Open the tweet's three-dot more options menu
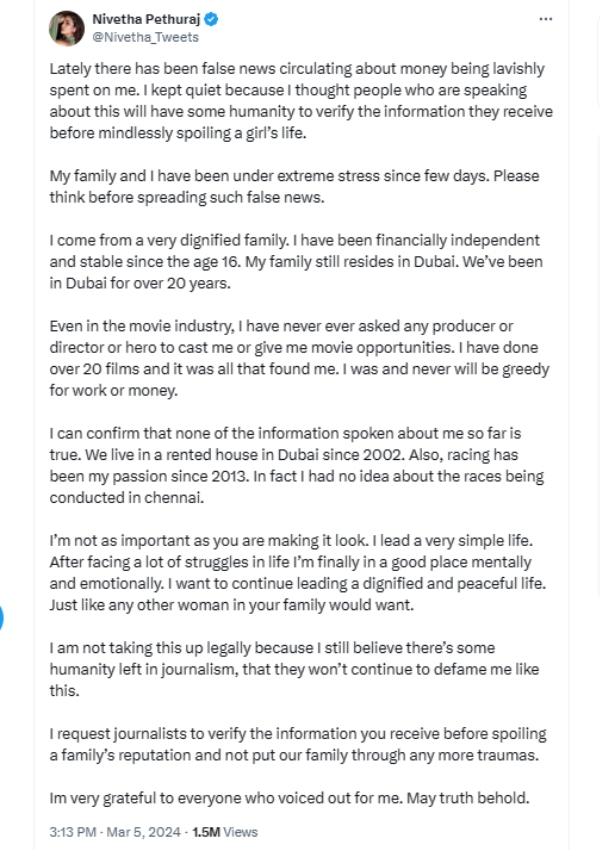The image size is (600, 850). point(545,19)
